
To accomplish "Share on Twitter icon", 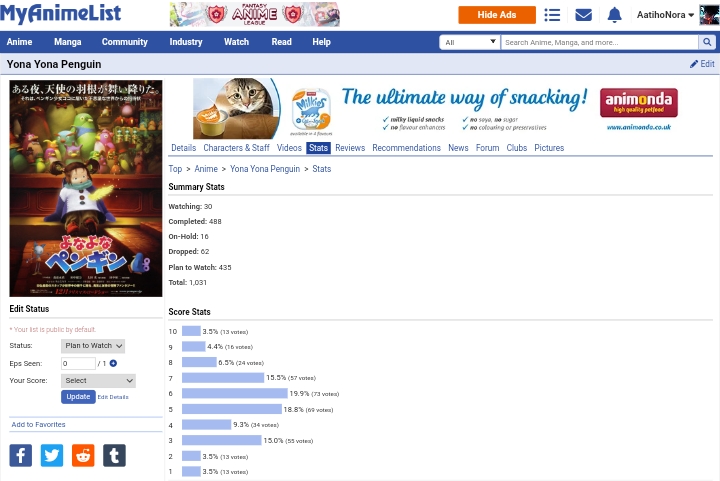I will (52, 455).
